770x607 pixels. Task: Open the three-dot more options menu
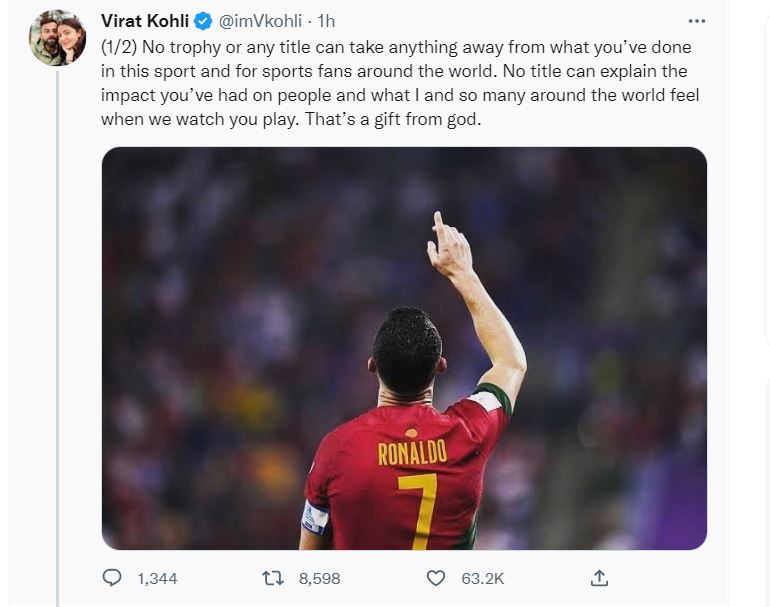(696, 21)
